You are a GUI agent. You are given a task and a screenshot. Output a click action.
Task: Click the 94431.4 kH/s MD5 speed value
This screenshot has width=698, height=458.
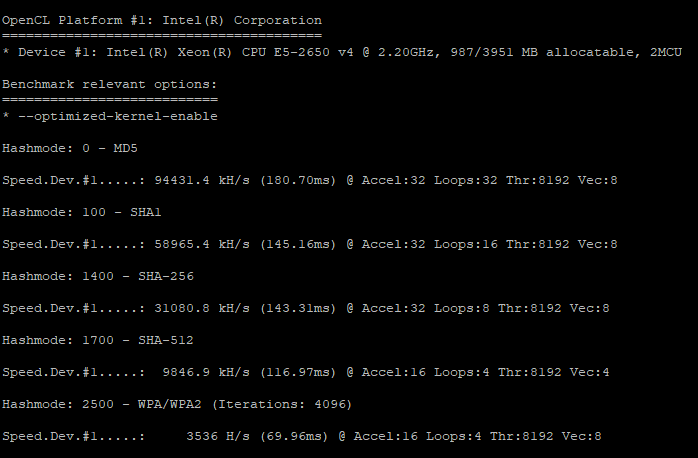(x=202, y=180)
